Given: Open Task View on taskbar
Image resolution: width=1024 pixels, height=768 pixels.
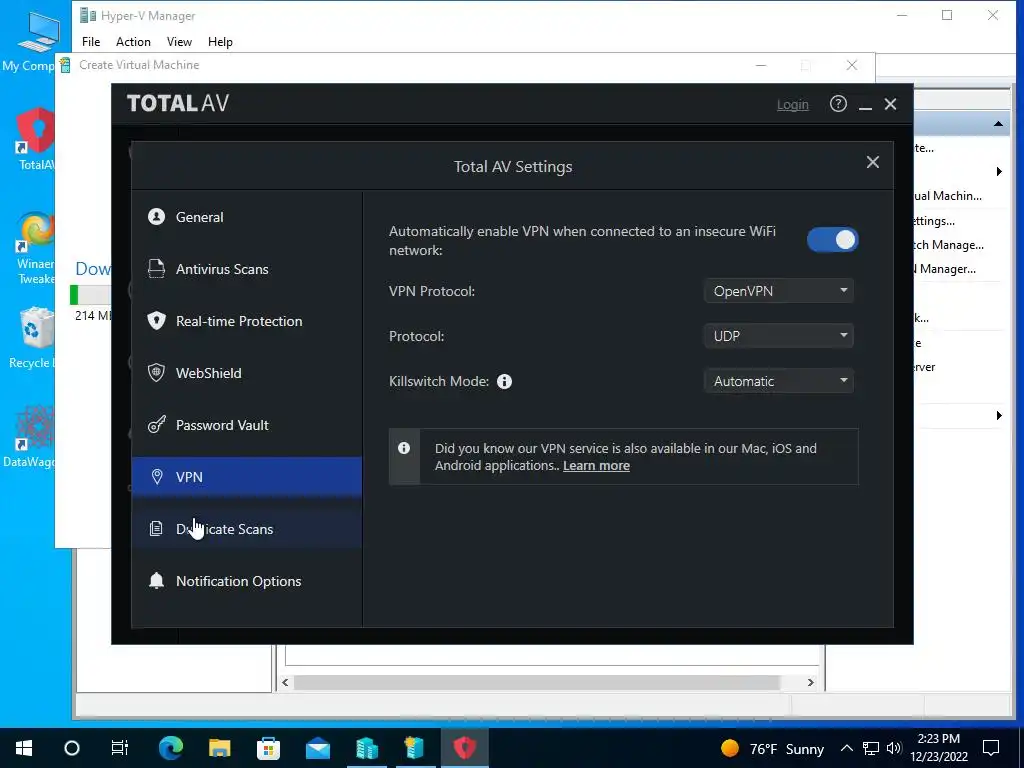Looking at the screenshot, I should 120,748.
